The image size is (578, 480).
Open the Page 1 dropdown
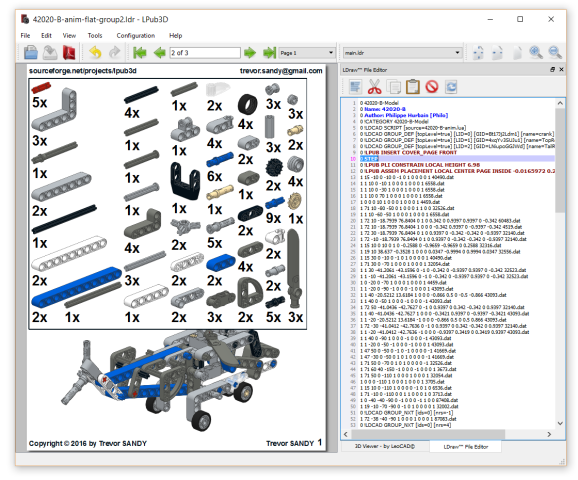tap(307, 53)
